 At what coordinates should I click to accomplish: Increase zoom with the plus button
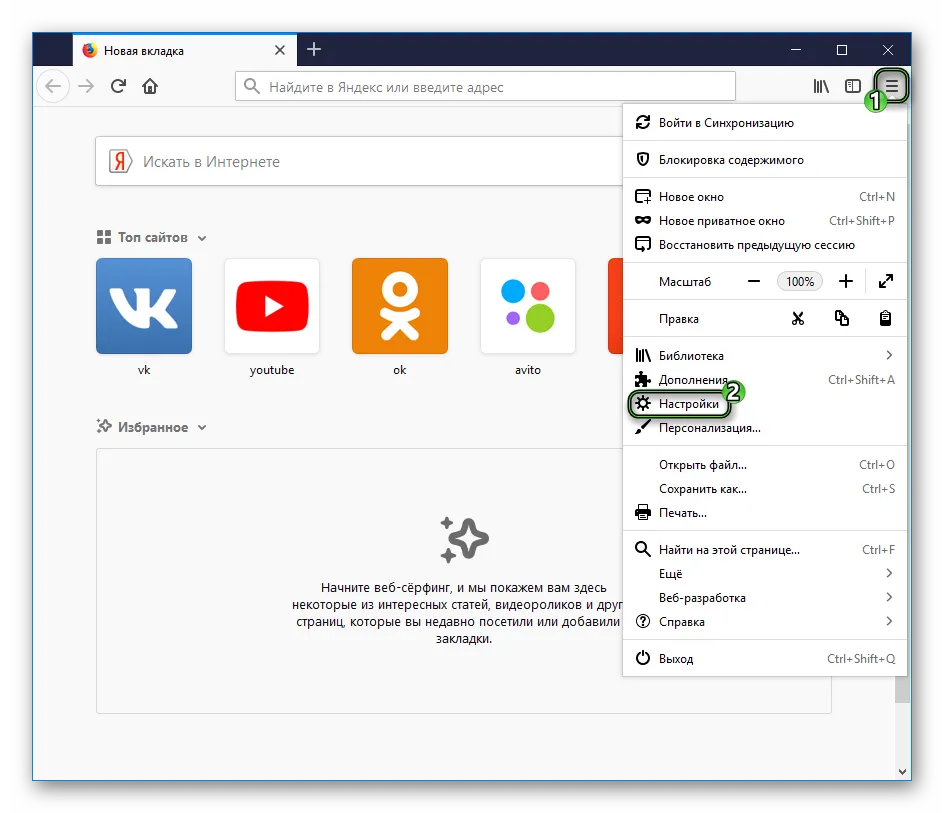coord(846,281)
